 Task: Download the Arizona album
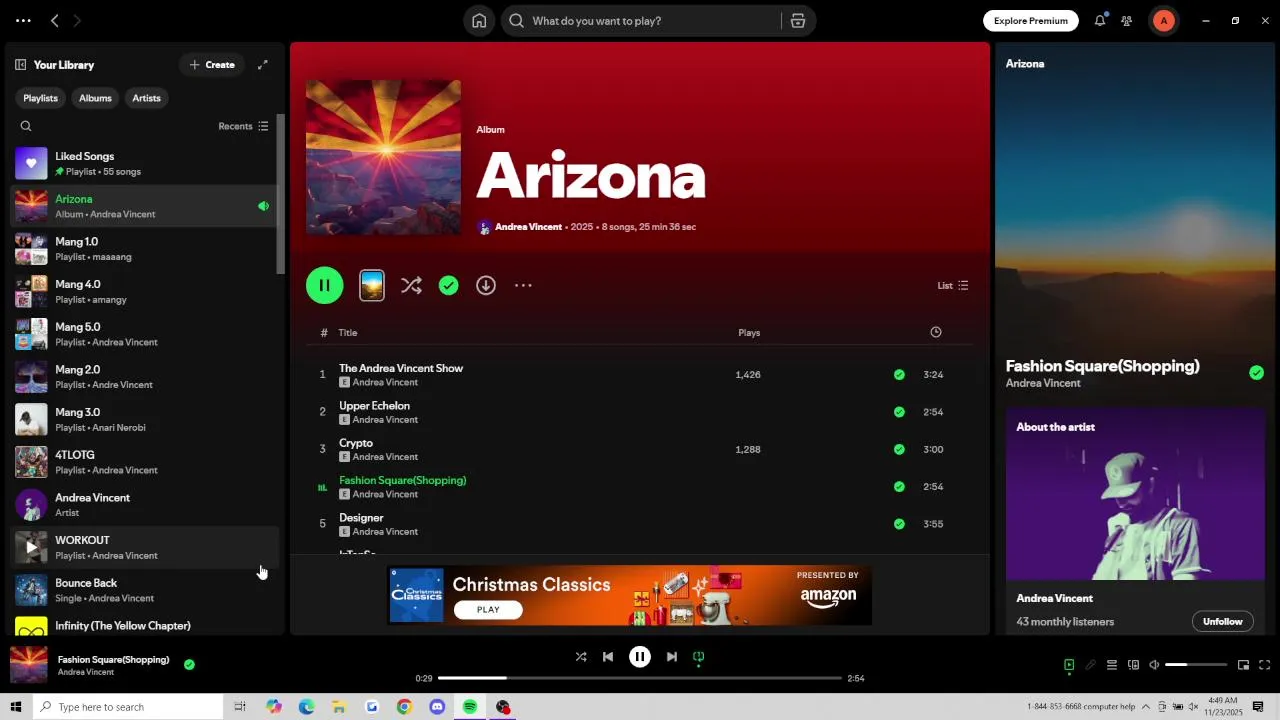(x=486, y=286)
